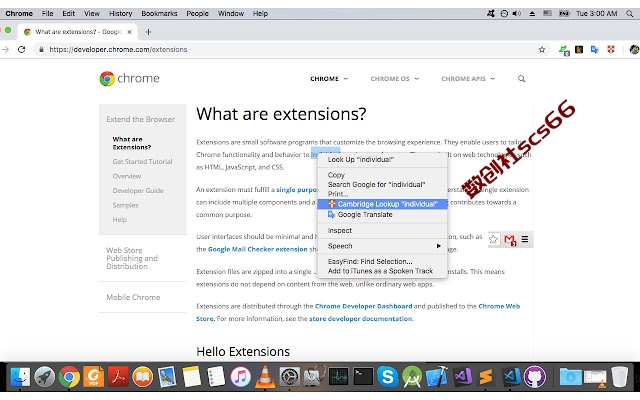Select Print... in the context menu
Image resolution: width=640 pixels, height=400 pixels.
tap(382, 194)
